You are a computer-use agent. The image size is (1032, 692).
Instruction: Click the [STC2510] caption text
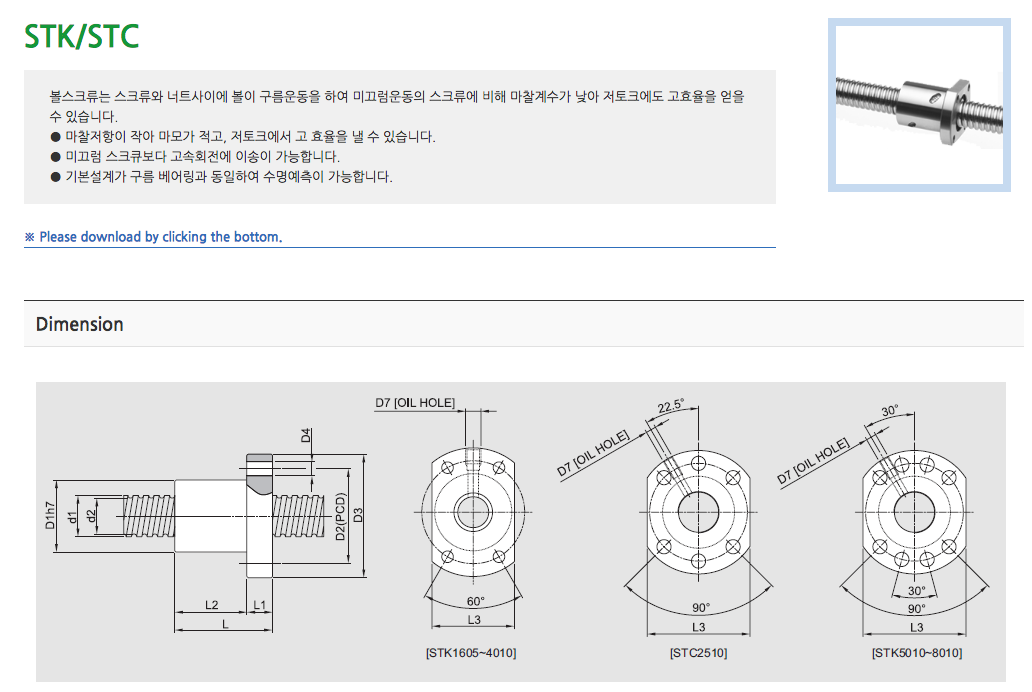[698, 653]
